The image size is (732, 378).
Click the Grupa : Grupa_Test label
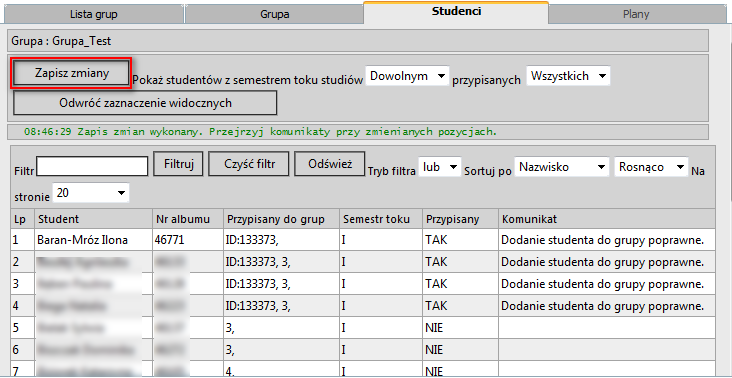point(62,41)
